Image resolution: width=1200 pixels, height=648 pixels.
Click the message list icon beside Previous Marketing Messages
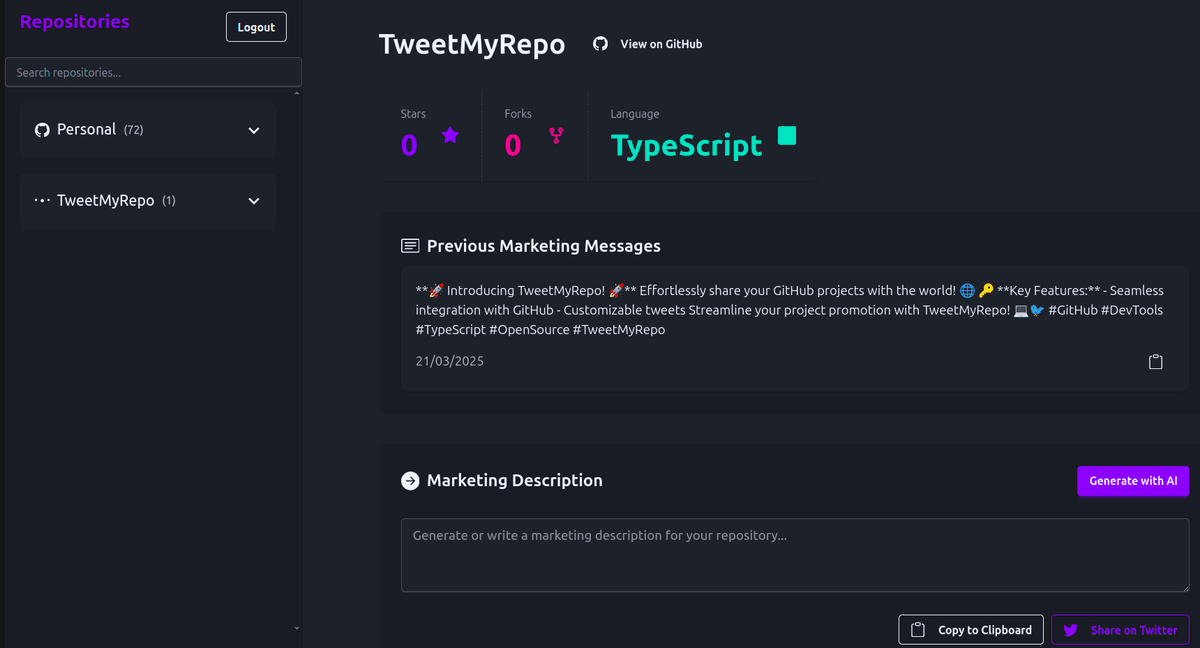pyautogui.click(x=410, y=246)
